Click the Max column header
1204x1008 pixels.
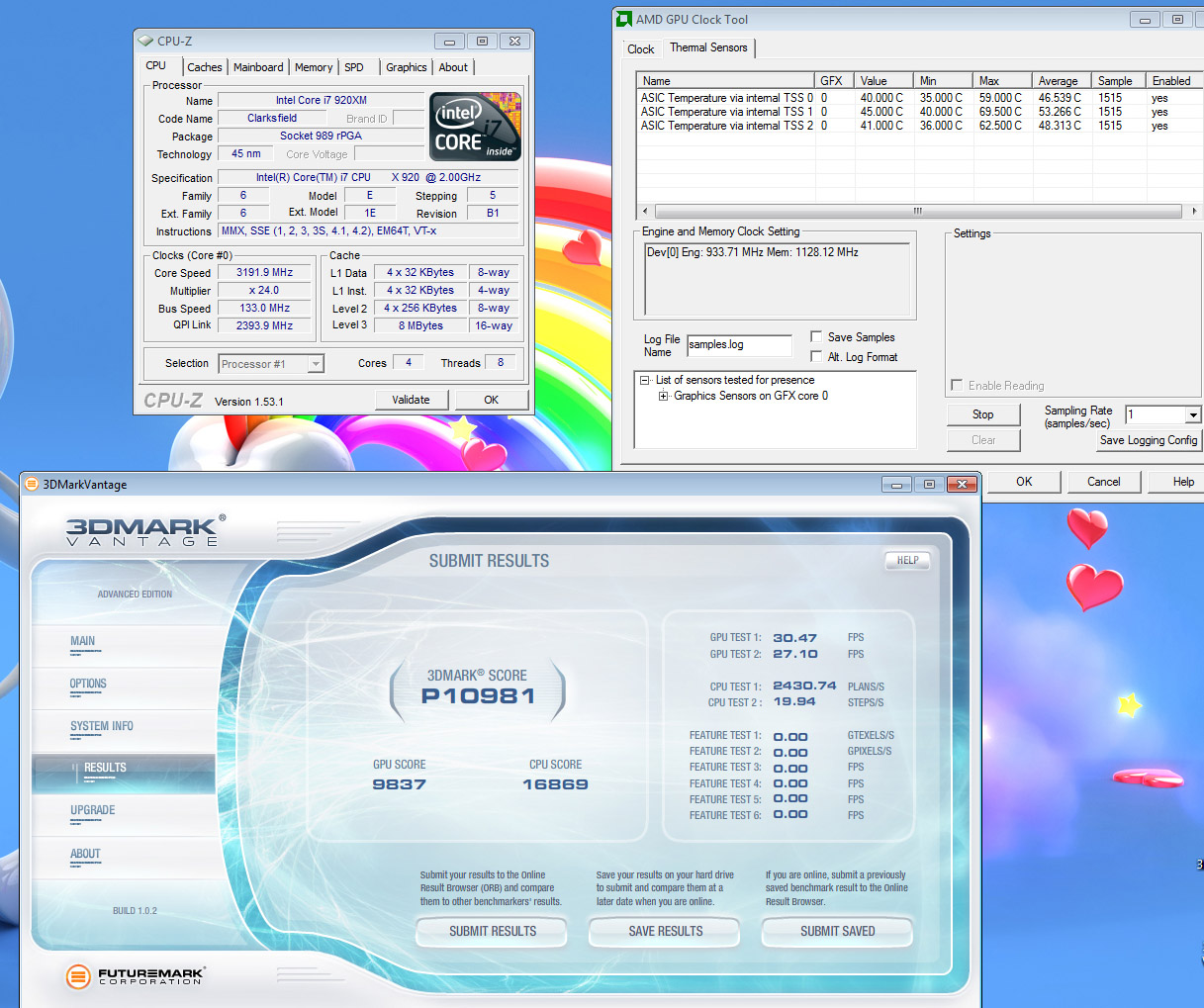coord(1002,81)
